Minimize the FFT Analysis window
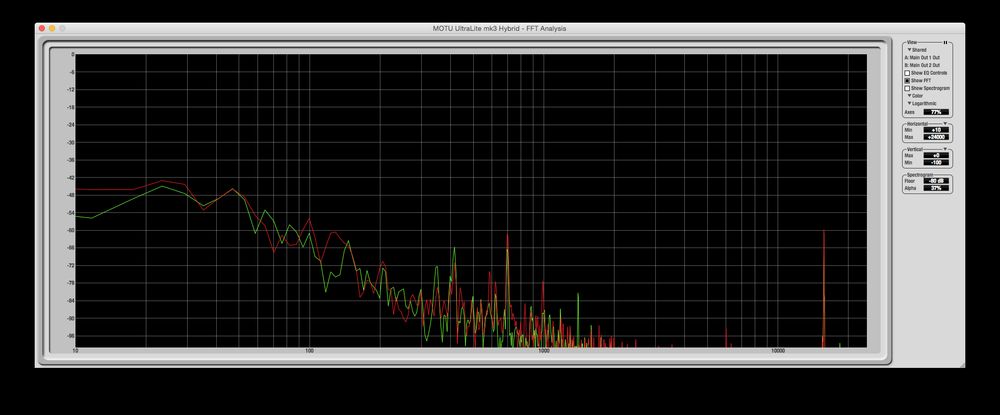 [52, 28]
